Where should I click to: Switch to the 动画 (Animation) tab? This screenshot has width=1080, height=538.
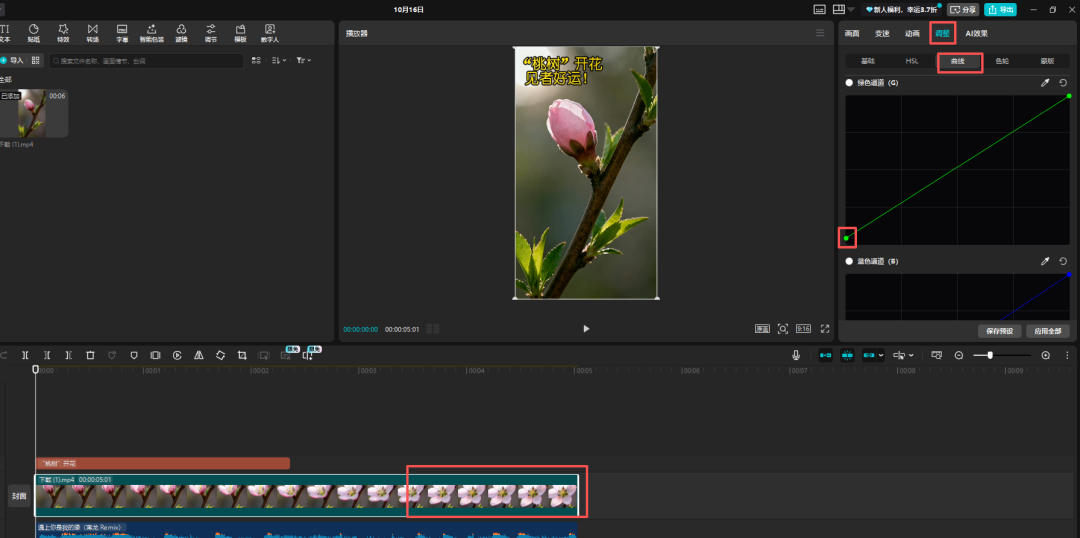point(912,33)
